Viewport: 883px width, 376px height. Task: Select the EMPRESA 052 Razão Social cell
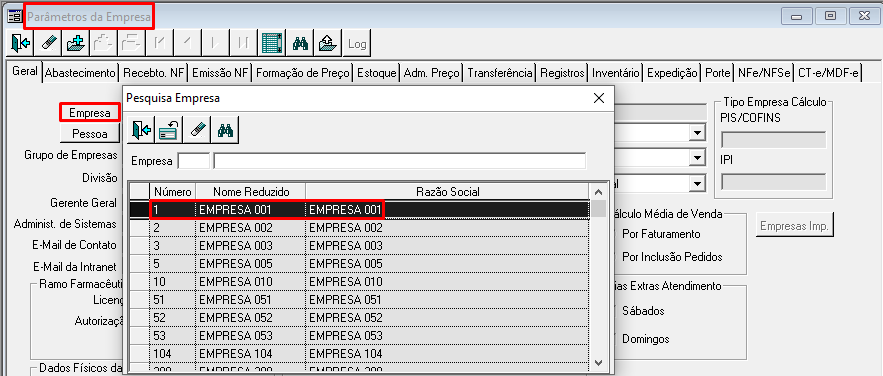[448, 318]
